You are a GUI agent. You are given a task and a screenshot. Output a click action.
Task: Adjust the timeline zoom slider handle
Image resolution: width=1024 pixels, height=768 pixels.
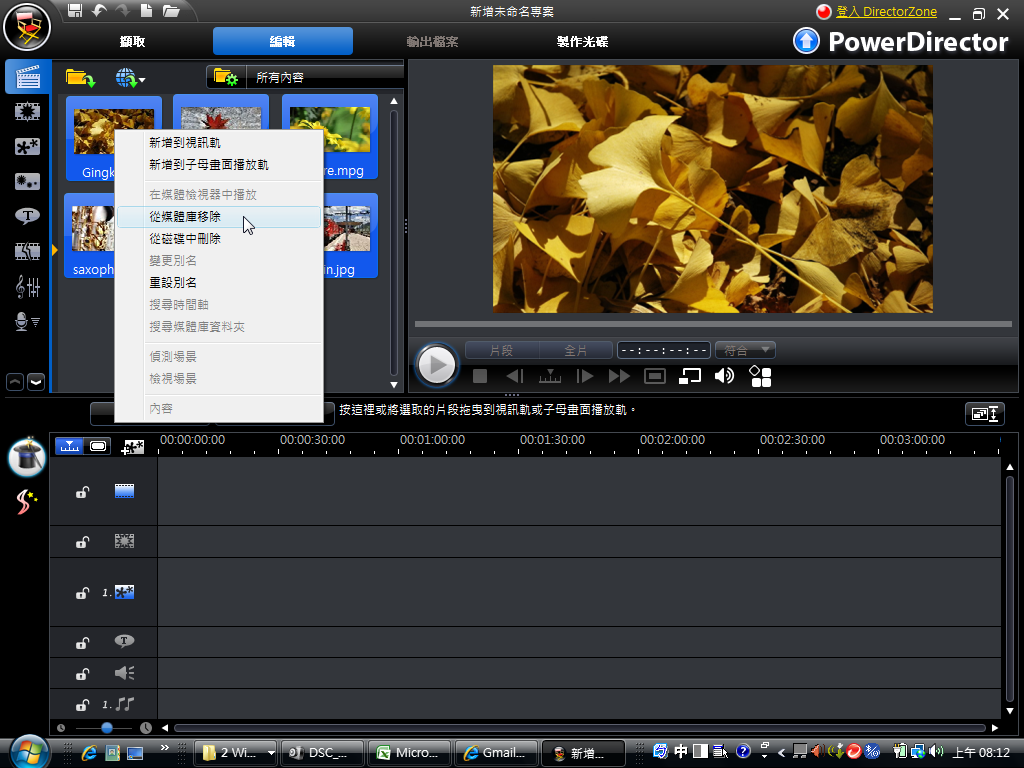point(107,728)
